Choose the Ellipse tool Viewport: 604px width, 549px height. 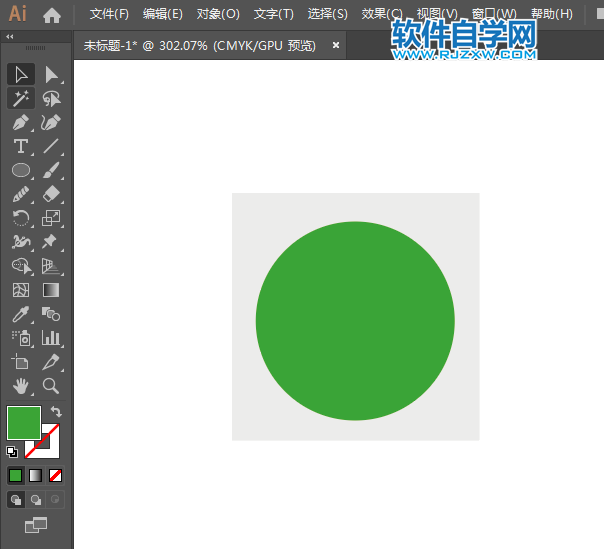coord(21,170)
